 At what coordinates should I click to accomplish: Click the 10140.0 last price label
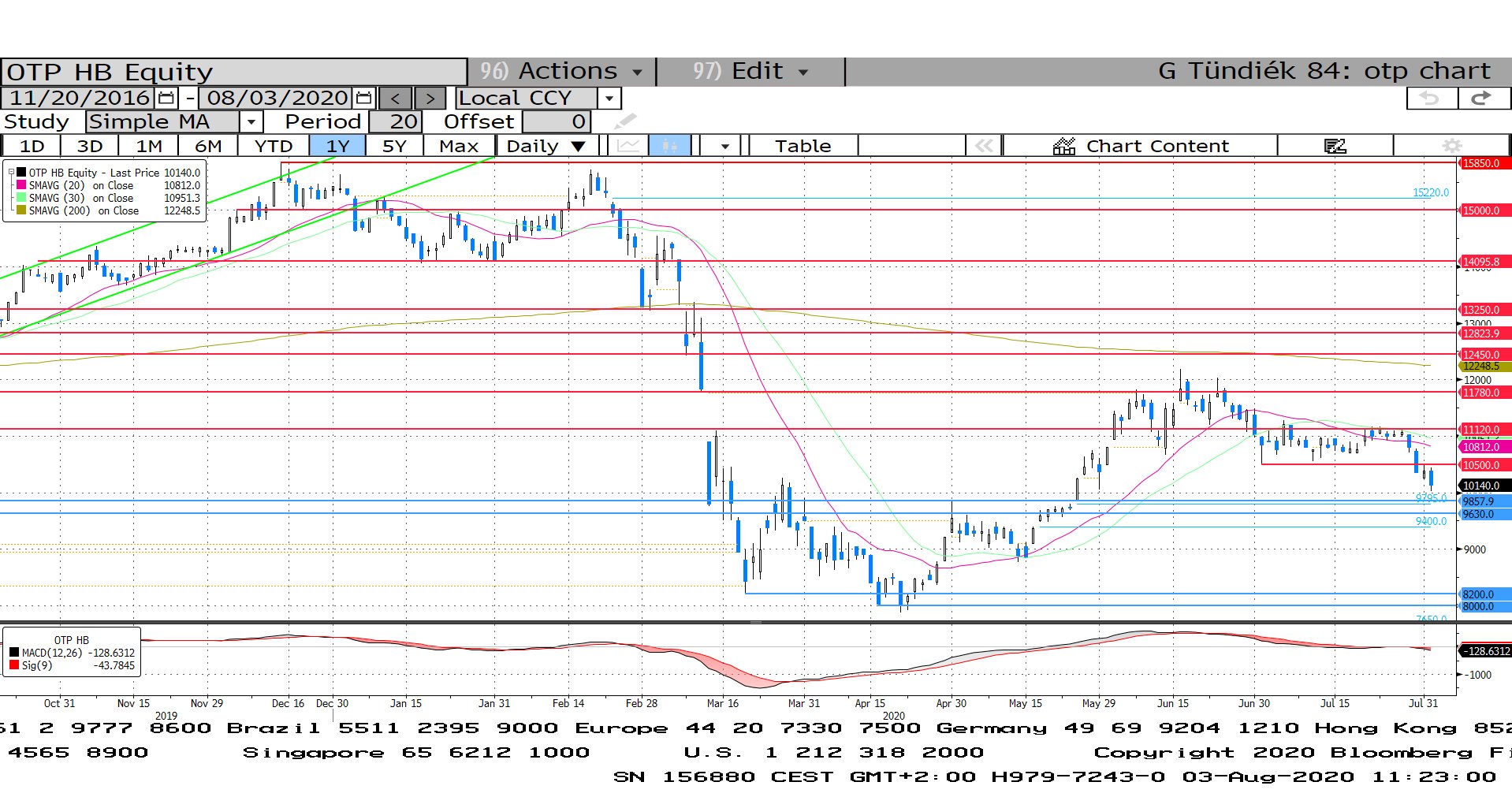(x=1485, y=486)
